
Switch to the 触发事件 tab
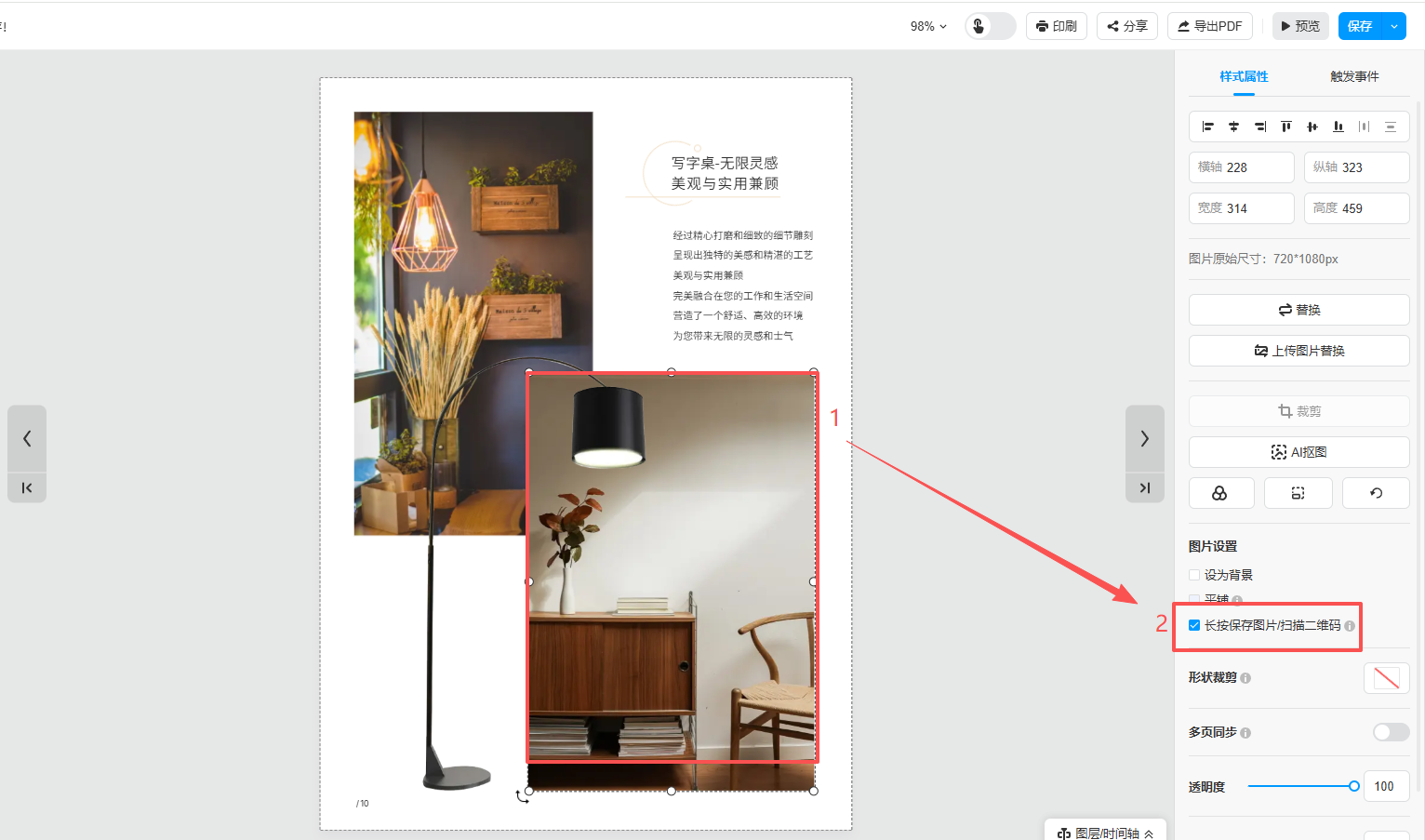[1354, 76]
